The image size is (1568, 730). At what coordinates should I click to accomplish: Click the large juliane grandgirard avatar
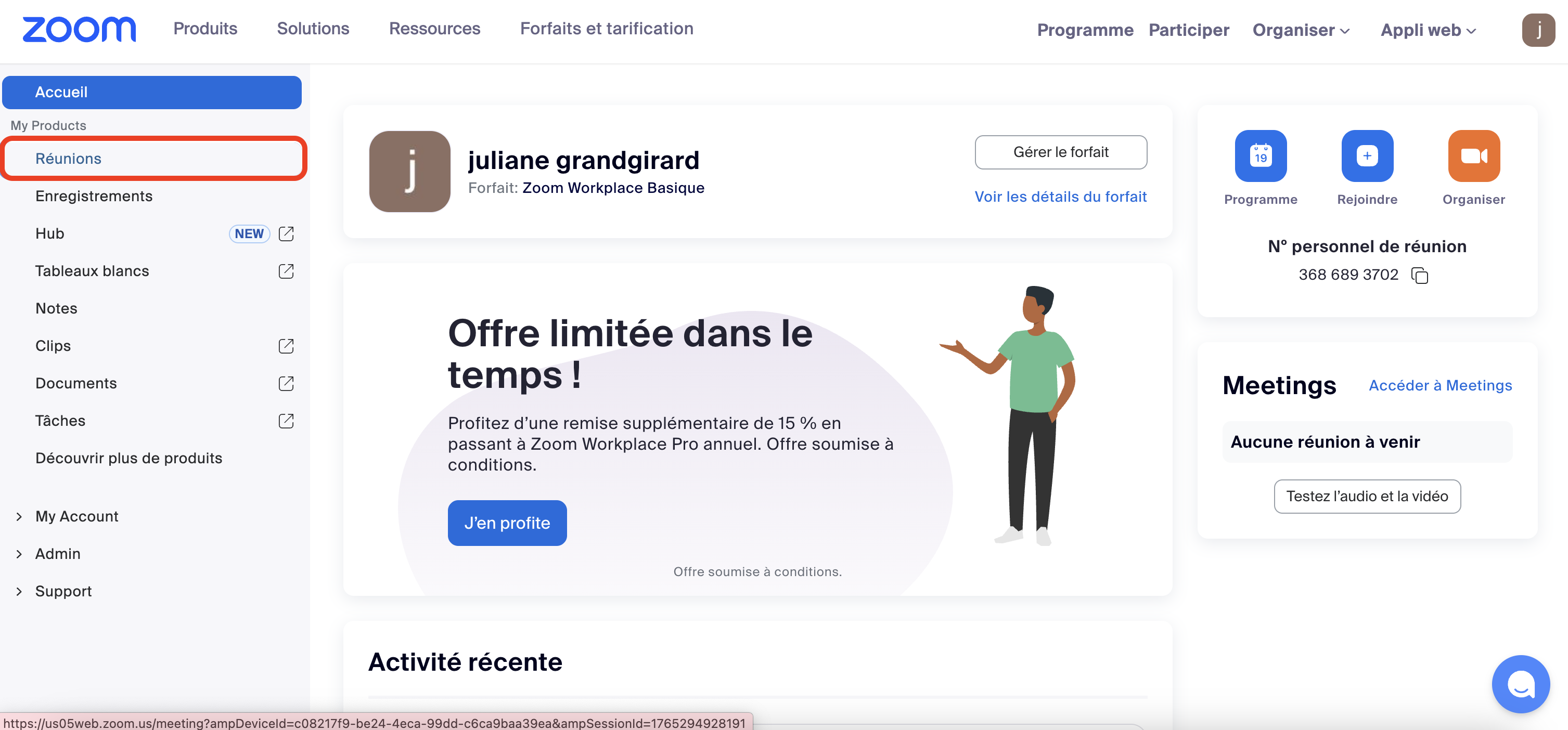[409, 172]
